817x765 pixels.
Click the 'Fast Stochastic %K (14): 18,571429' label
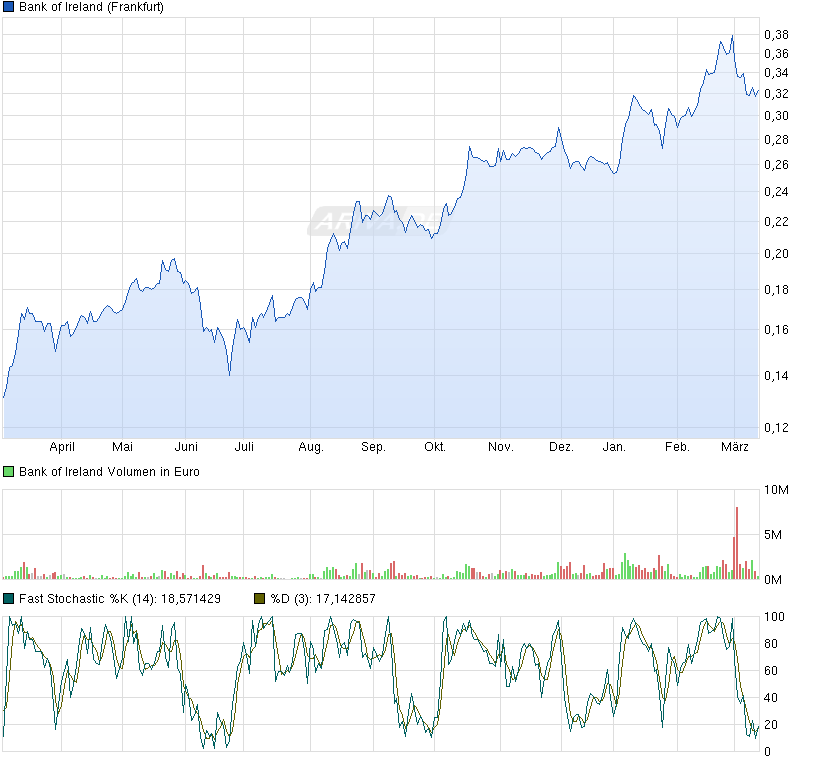120,599
